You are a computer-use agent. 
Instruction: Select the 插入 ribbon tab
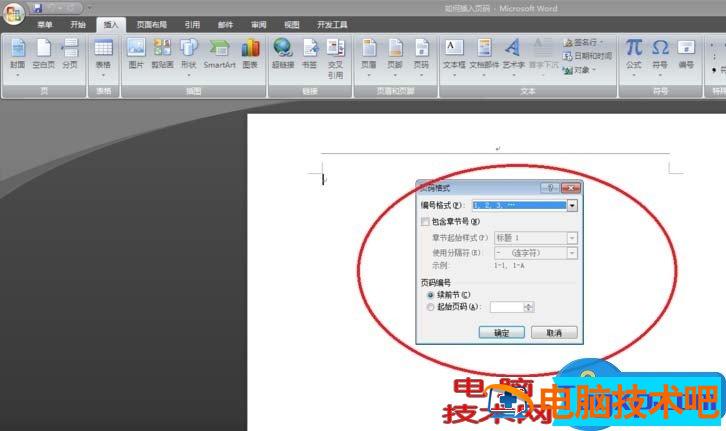pos(111,25)
